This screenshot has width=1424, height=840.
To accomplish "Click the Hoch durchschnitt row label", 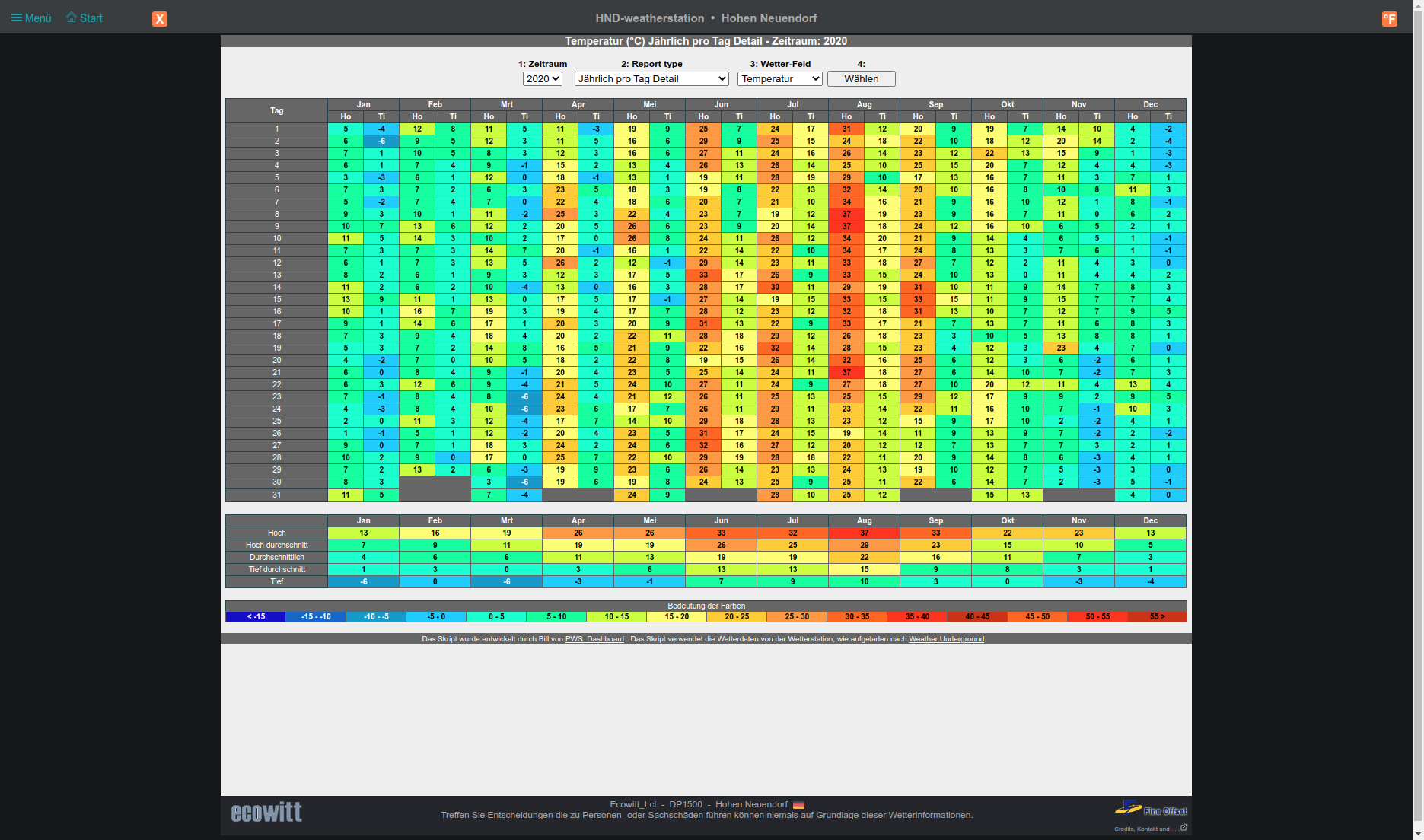I will click(x=276, y=546).
